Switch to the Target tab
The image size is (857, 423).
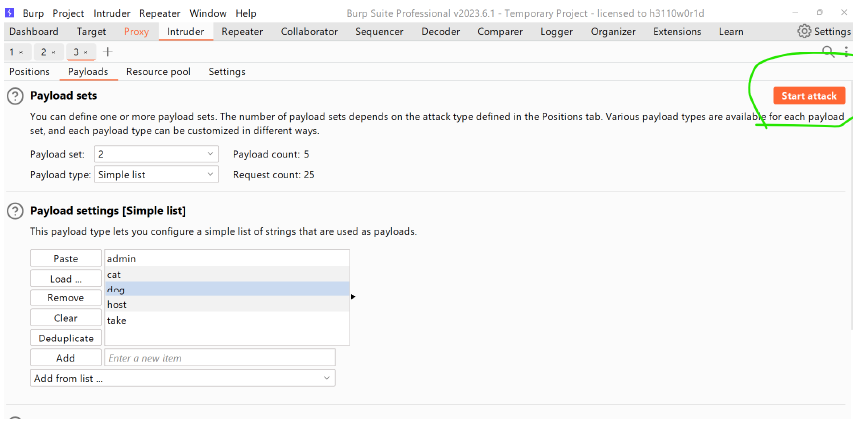(91, 32)
